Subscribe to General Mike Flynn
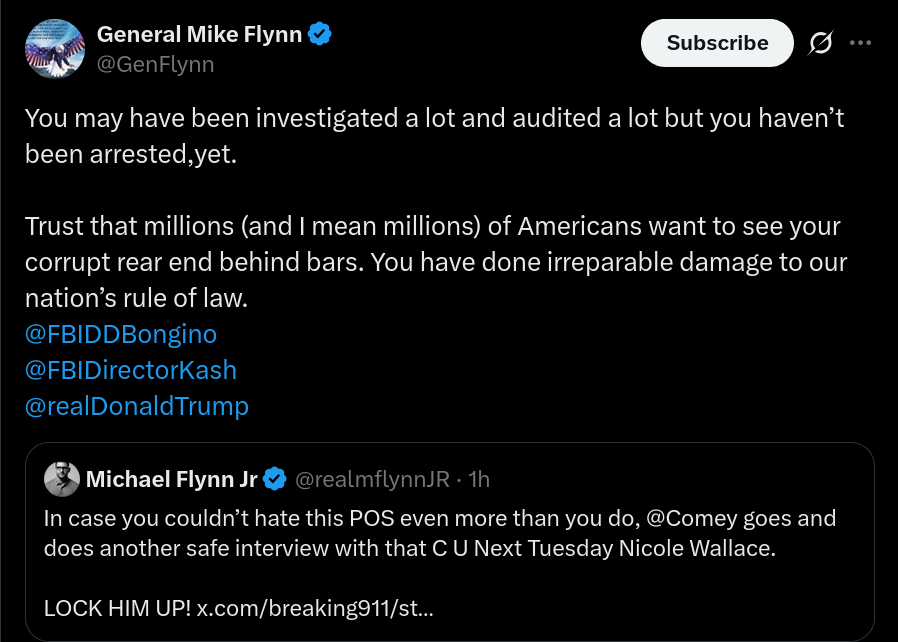Screen dimensions: 898x642 pyautogui.click(x=717, y=43)
